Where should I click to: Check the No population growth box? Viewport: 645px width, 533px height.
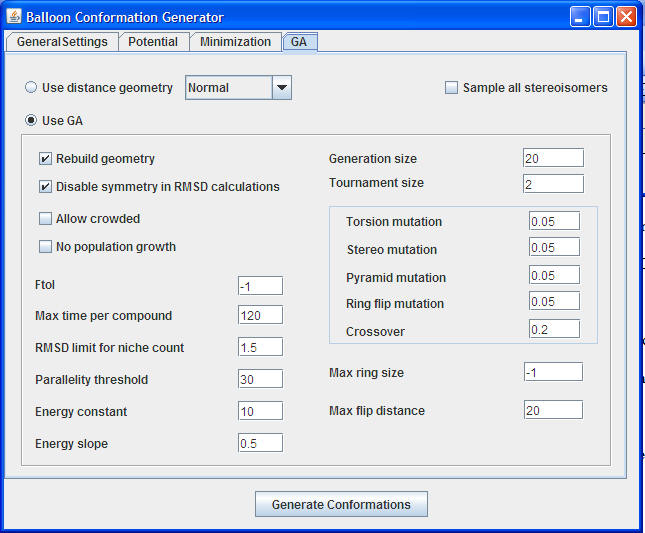(46, 247)
